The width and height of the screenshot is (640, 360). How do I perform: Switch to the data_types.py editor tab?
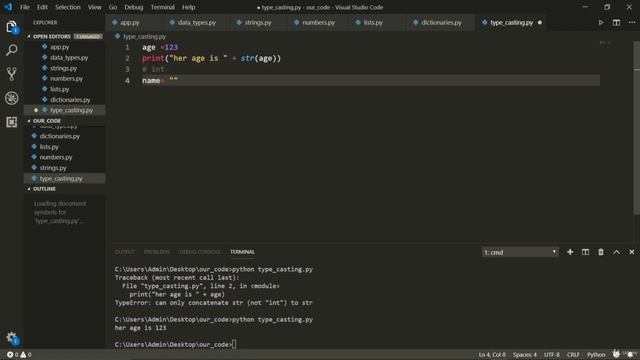click(197, 22)
